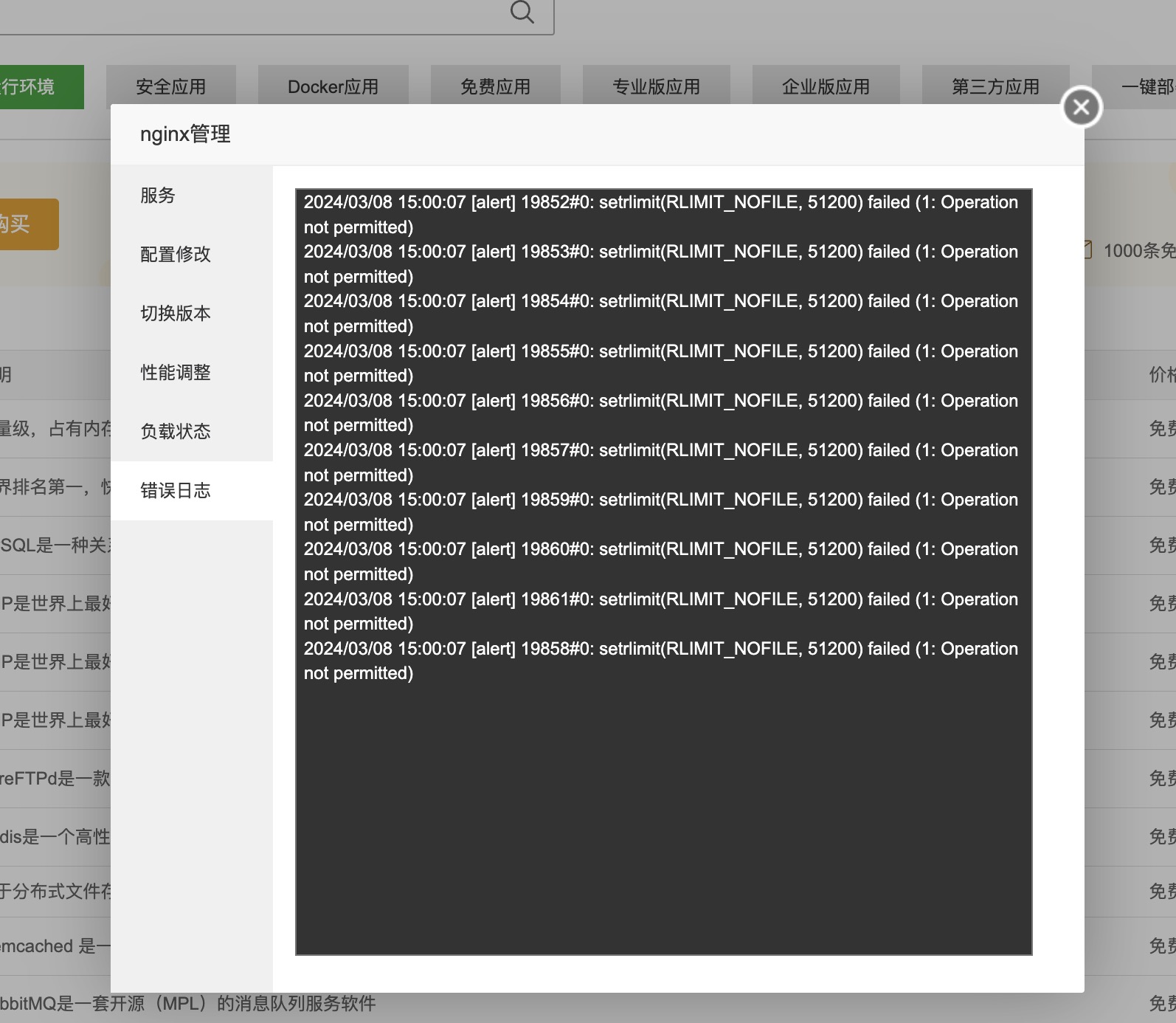Screen dimensions: 1176x1023
Task: Open 配置修改 in the sidebar
Action: point(192,255)
